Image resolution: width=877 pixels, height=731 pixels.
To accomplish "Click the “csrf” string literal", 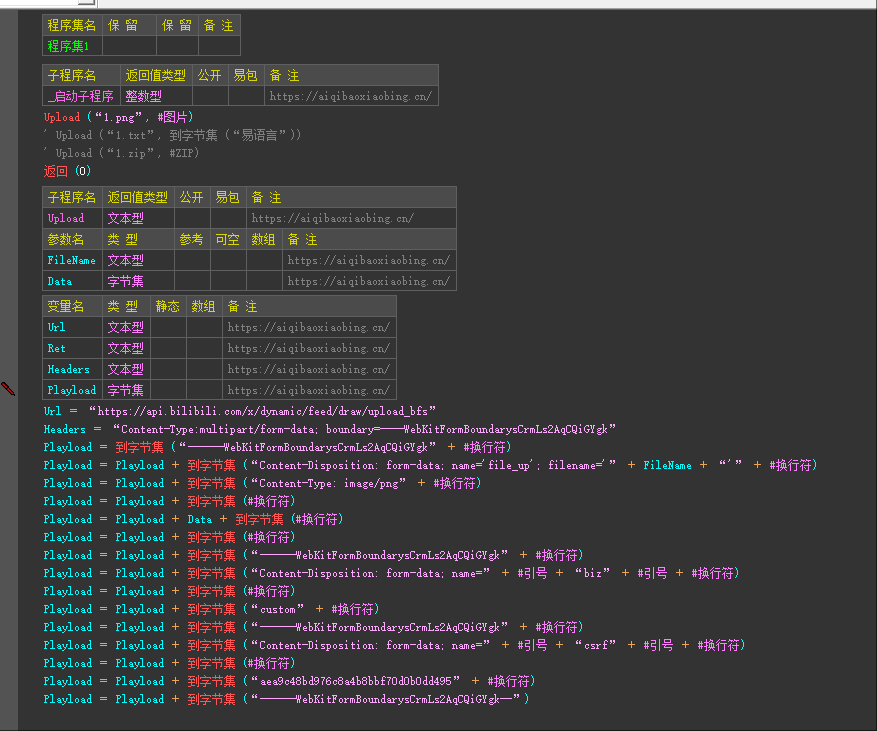I will [595, 645].
